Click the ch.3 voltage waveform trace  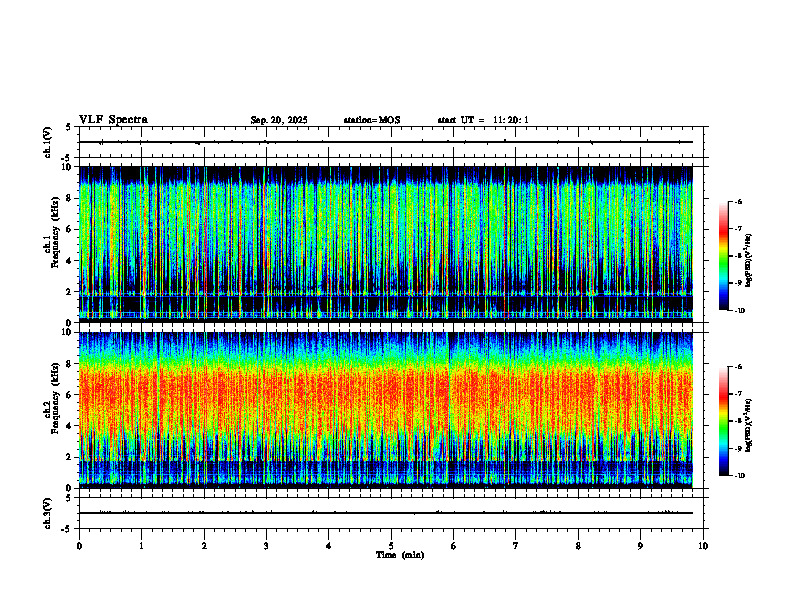tap(386, 513)
